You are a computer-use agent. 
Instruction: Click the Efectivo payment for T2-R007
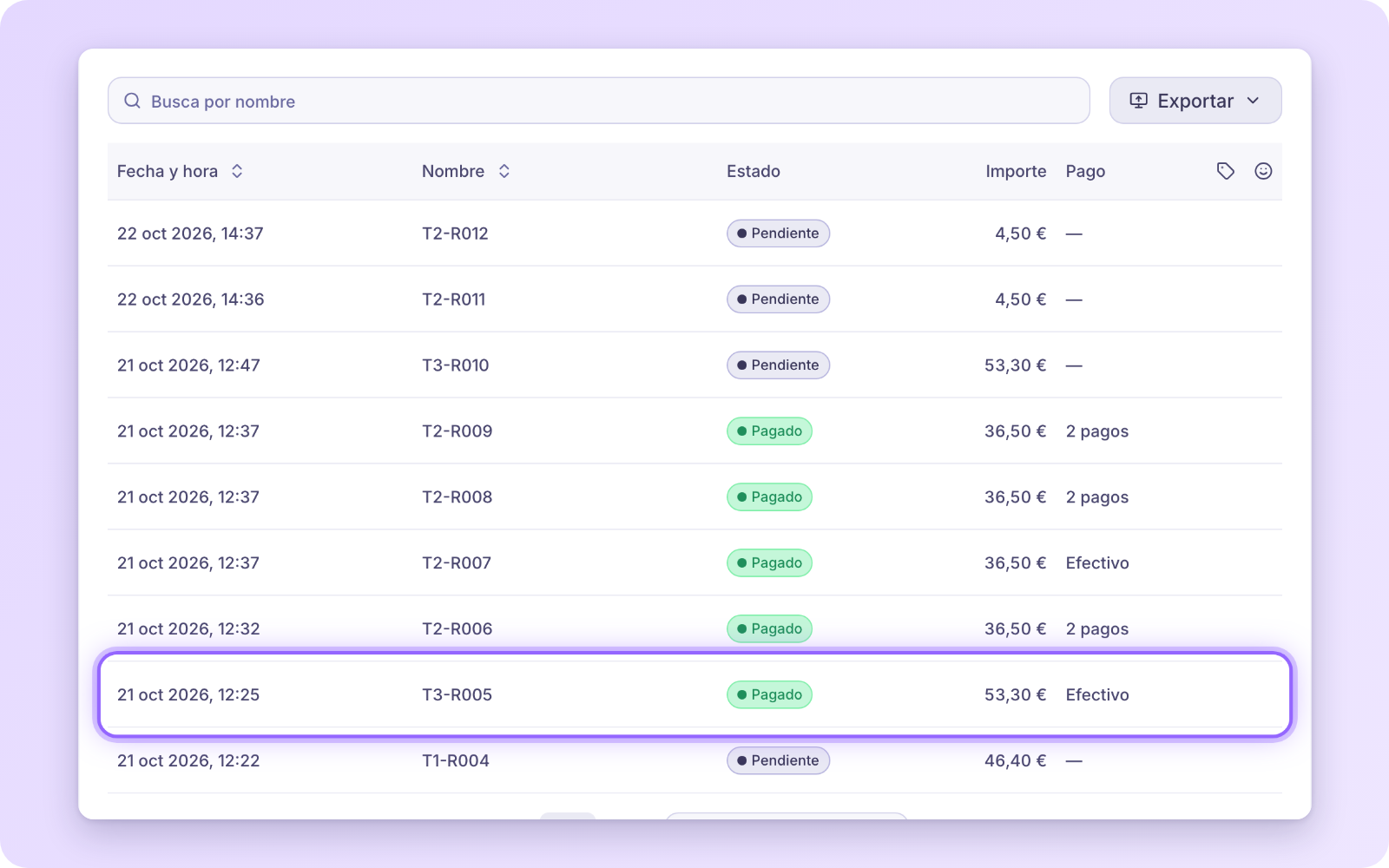(1097, 563)
